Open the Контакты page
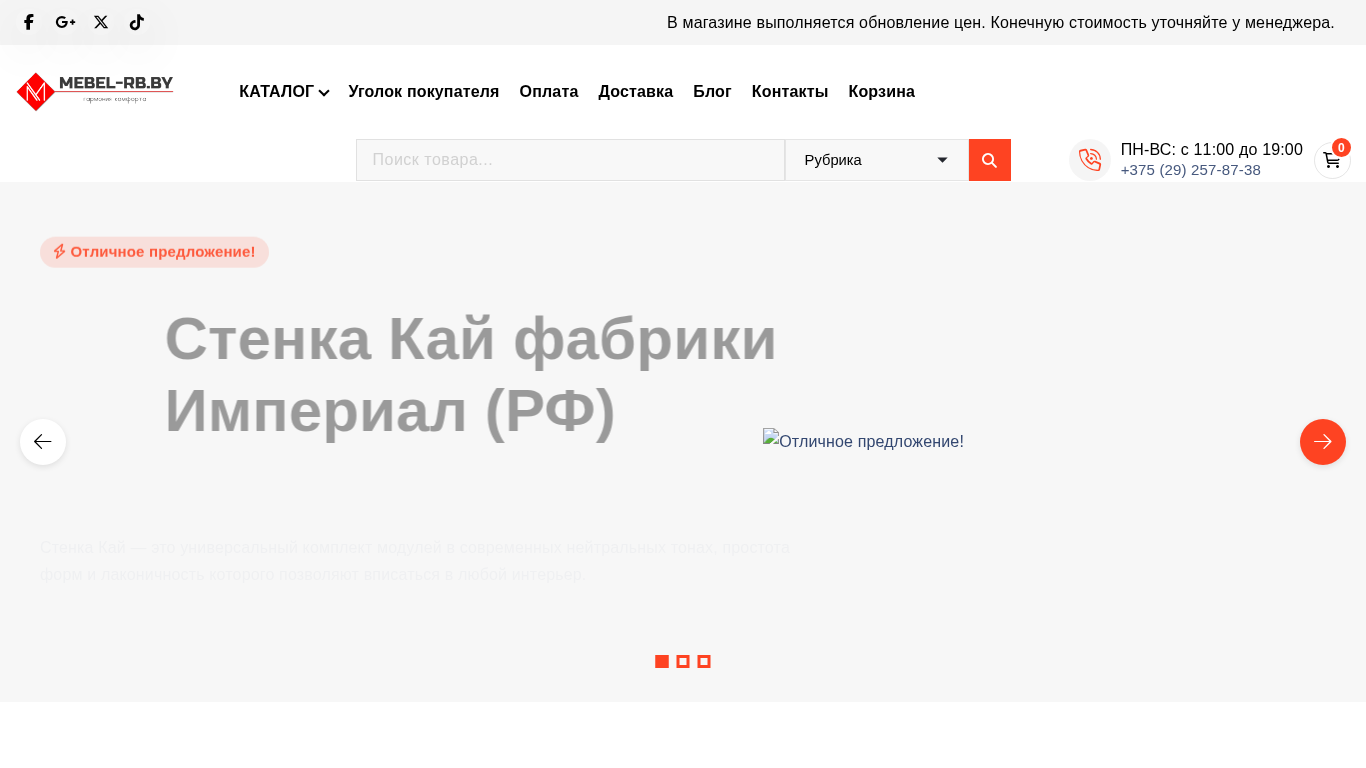 click(x=790, y=92)
